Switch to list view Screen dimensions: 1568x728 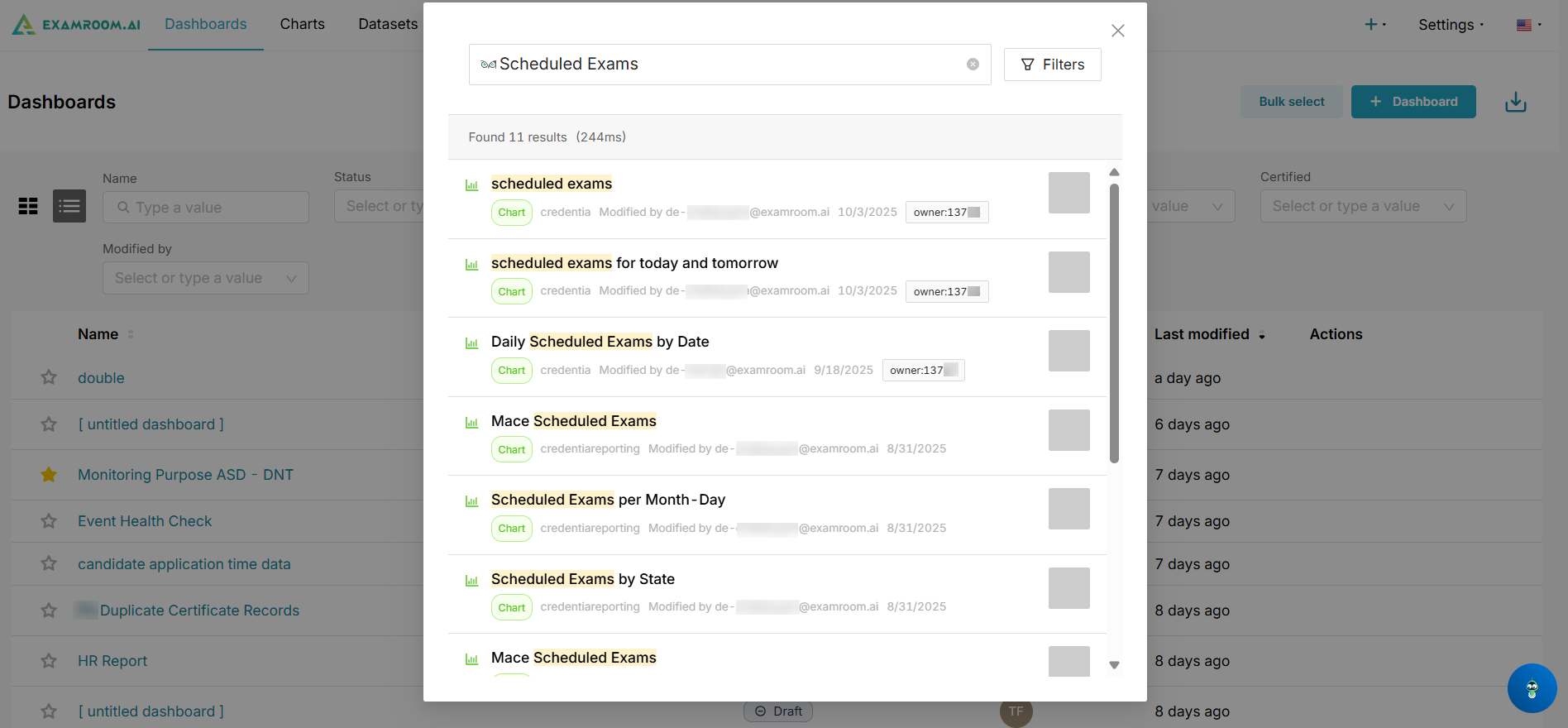coord(69,206)
